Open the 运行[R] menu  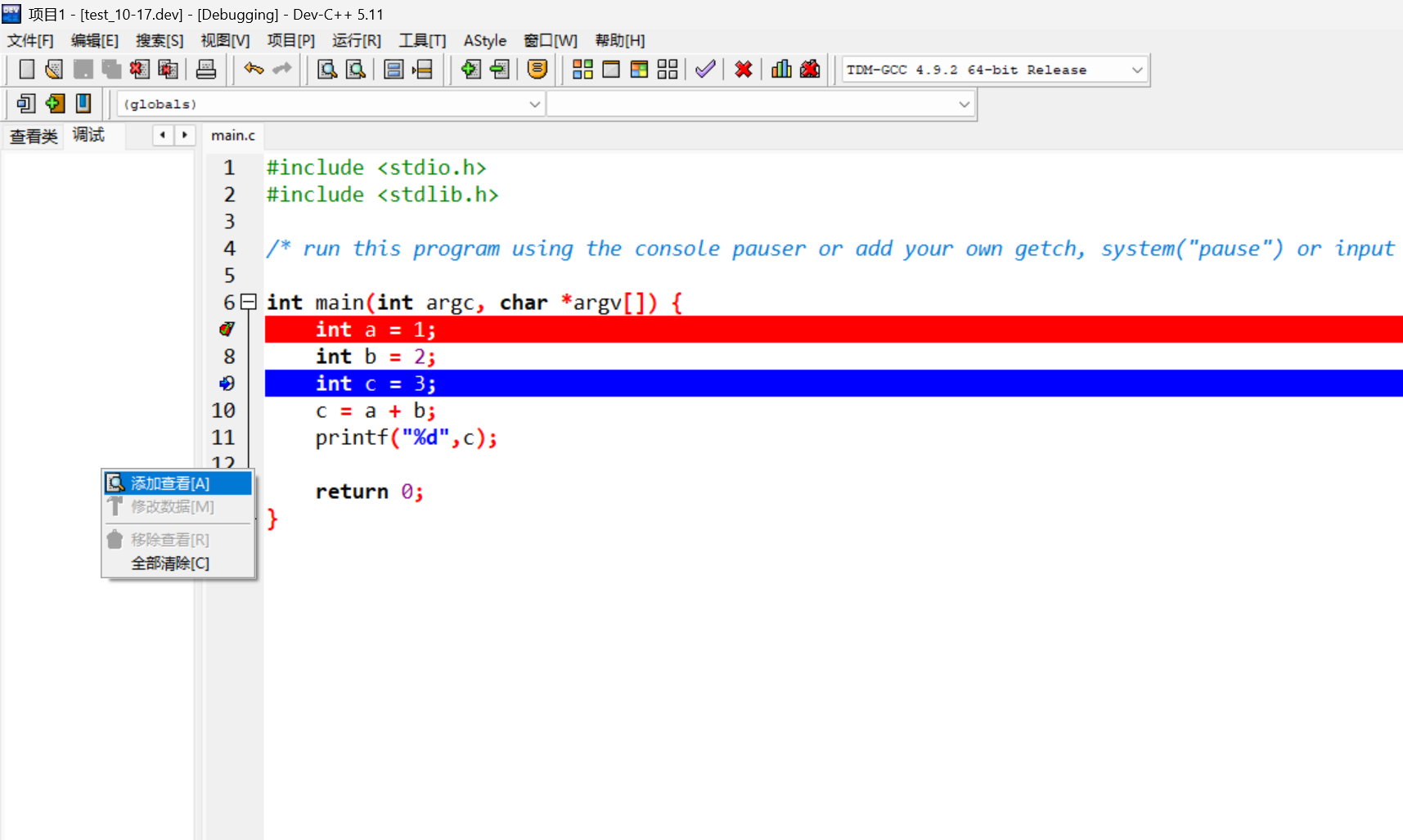pos(357,41)
